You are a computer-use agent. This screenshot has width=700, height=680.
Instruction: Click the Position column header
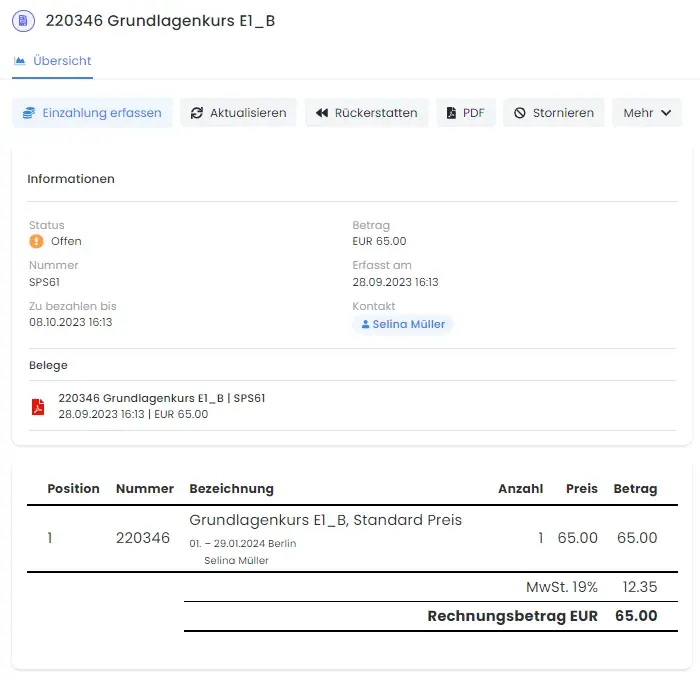click(73, 488)
